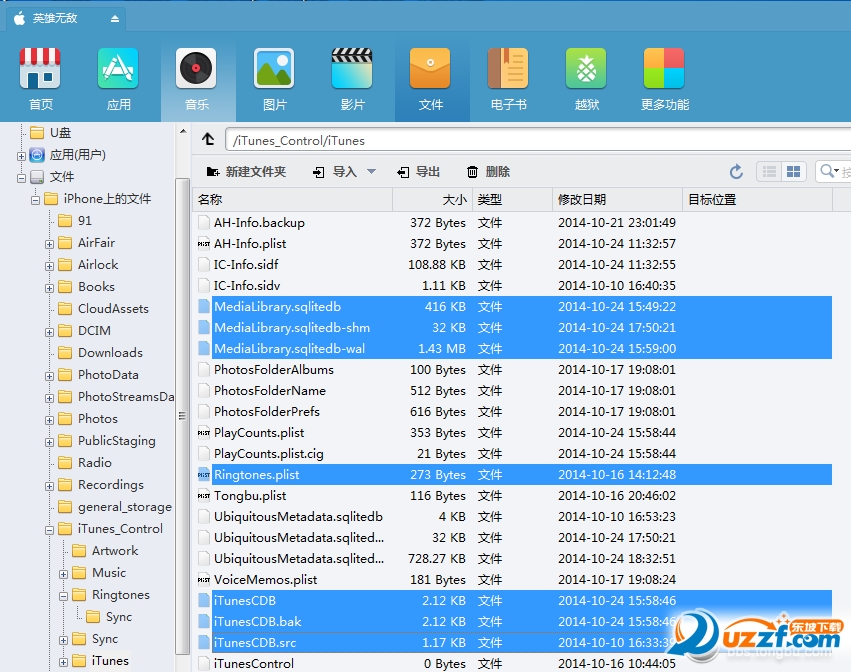Click the tree panel scrollbar thumb
Viewport: 851px width, 672px height.
[x=182, y=416]
